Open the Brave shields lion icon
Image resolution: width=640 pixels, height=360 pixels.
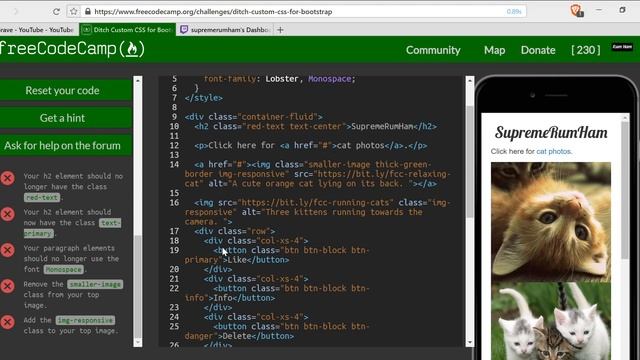point(576,10)
